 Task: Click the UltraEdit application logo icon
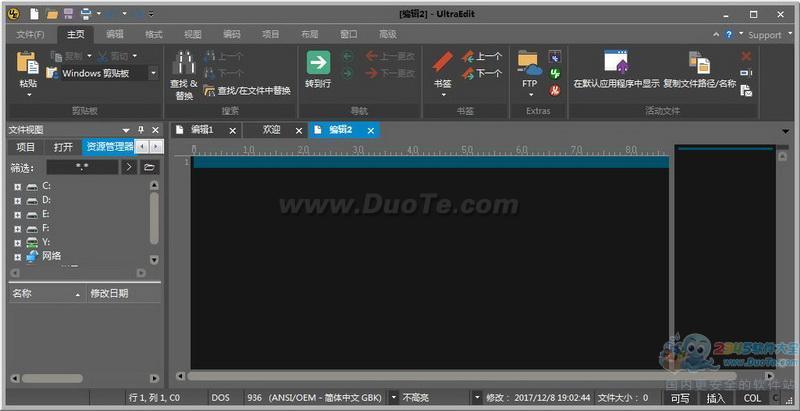pyautogui.click(x=14, y=14)
